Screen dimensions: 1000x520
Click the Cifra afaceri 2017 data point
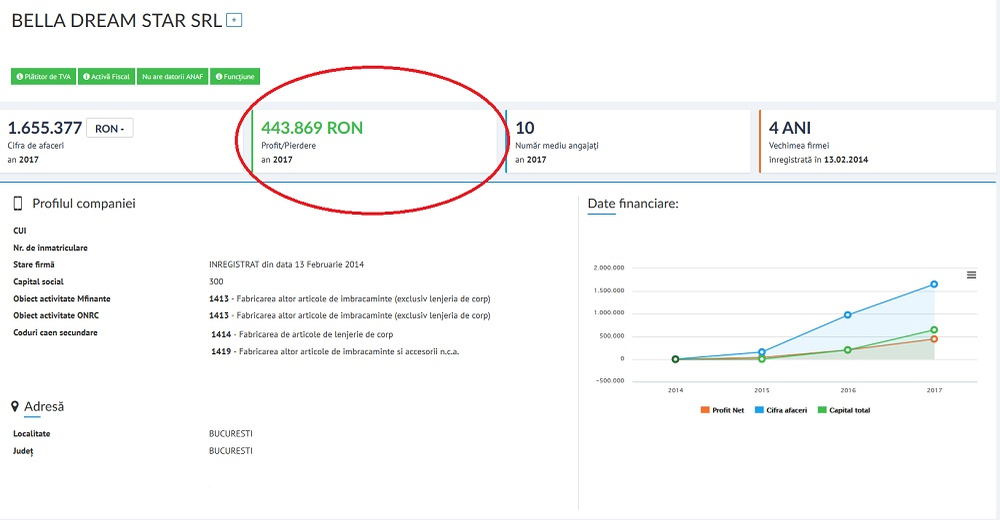pyautogui.click(x=934, y=284)
